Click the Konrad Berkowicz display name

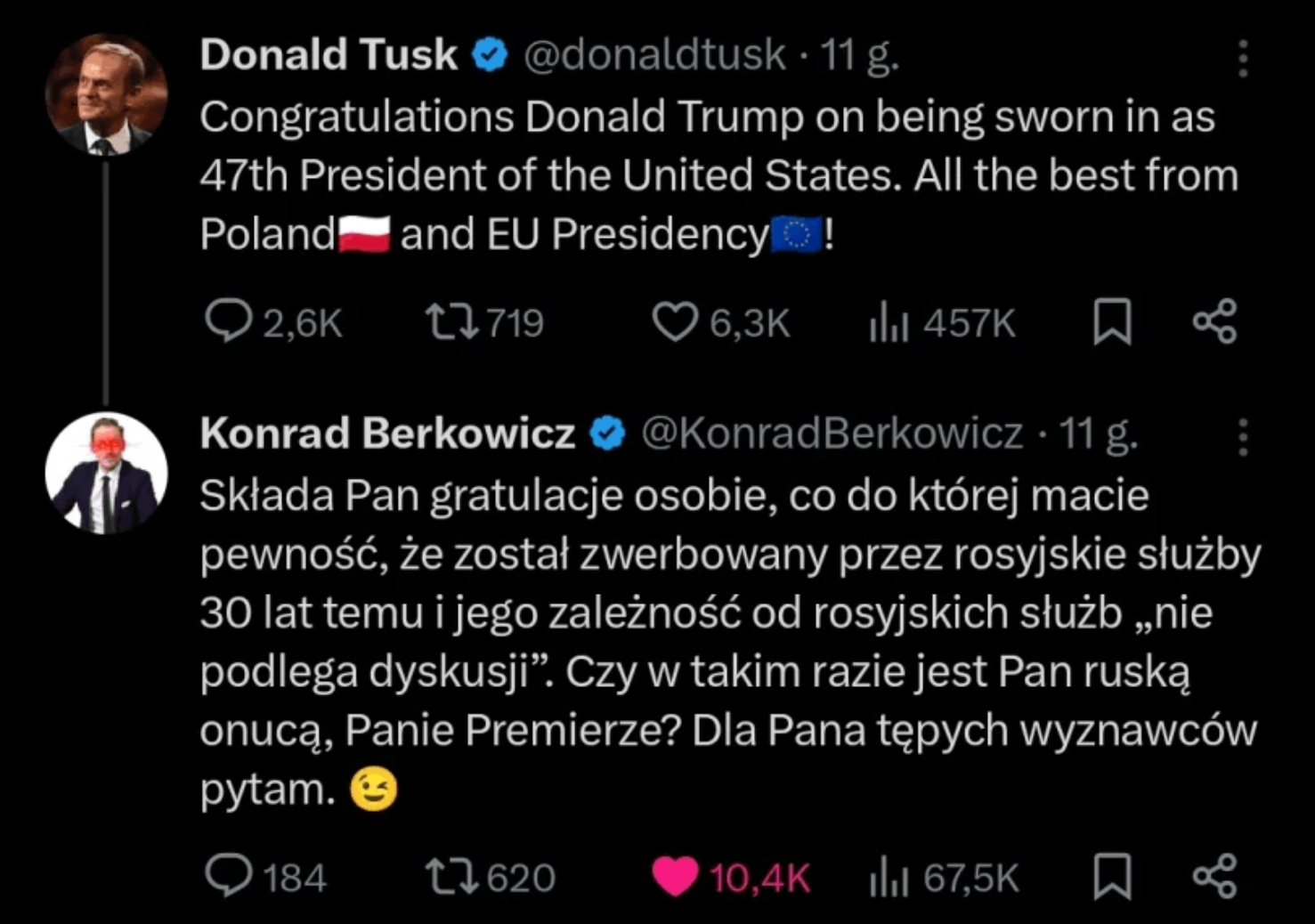pyautogui.click(x=387, y=434)
